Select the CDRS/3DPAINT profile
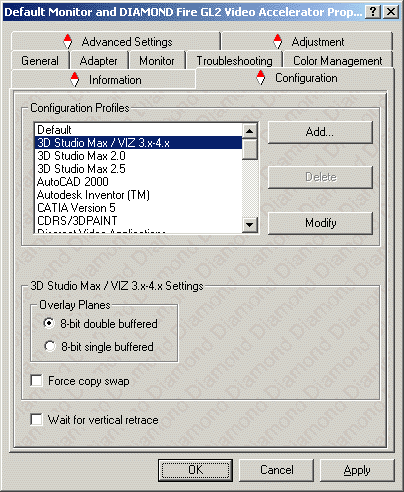This screenshot has height=492, width=404. coord(138,221)
